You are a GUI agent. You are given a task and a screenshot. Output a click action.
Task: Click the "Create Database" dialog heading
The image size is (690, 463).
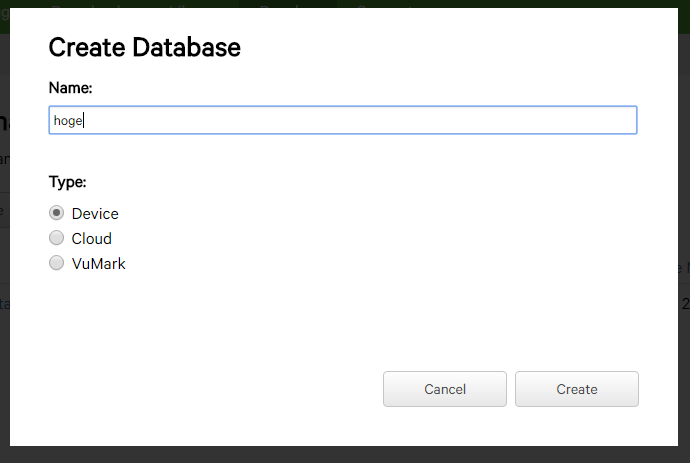pyautogui.click(x=144, y=46)
